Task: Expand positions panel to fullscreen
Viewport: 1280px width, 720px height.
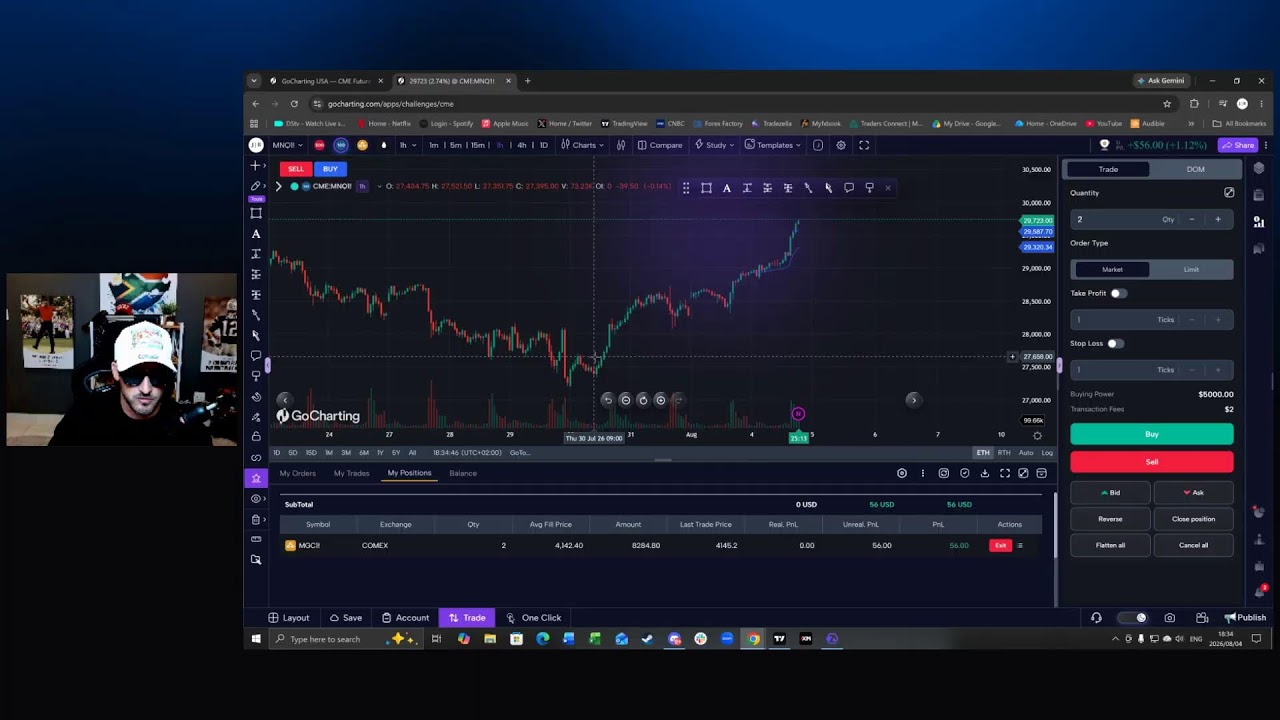Action: [1005, 473]
